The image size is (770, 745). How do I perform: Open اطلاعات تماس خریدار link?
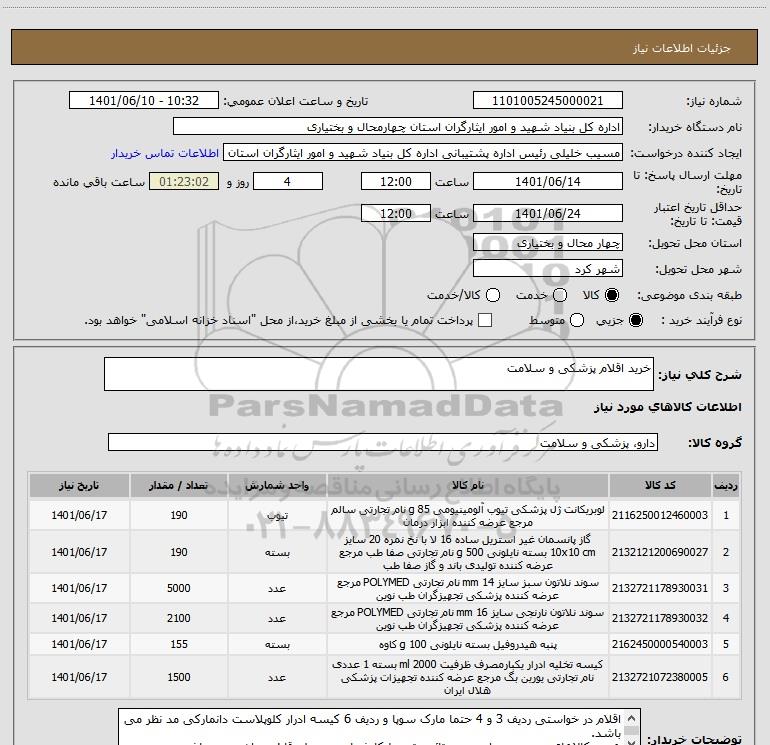[x=165, y=153]
